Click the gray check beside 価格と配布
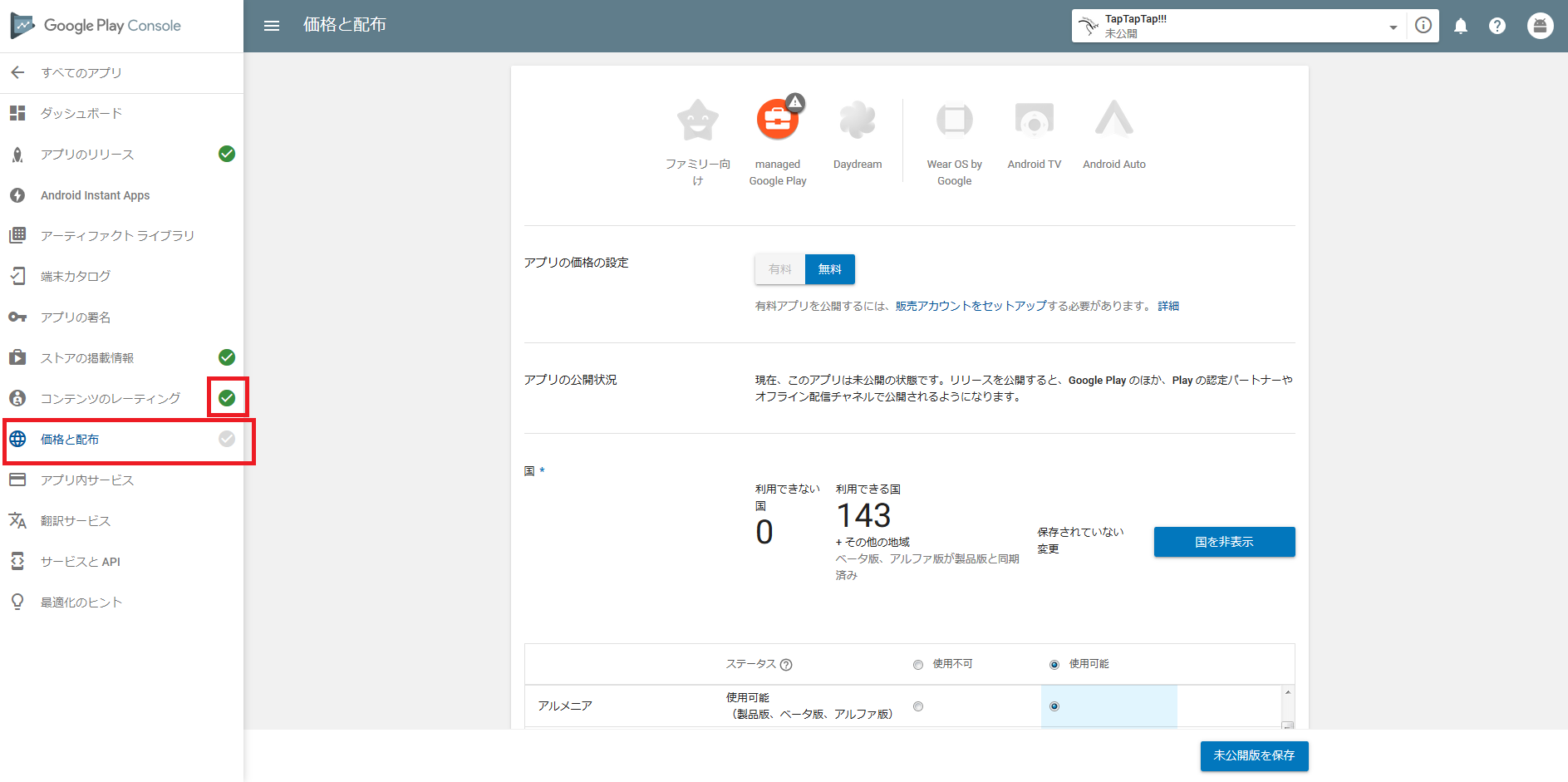The width and height of the screenshot is (1568, 782). (227, 439)
